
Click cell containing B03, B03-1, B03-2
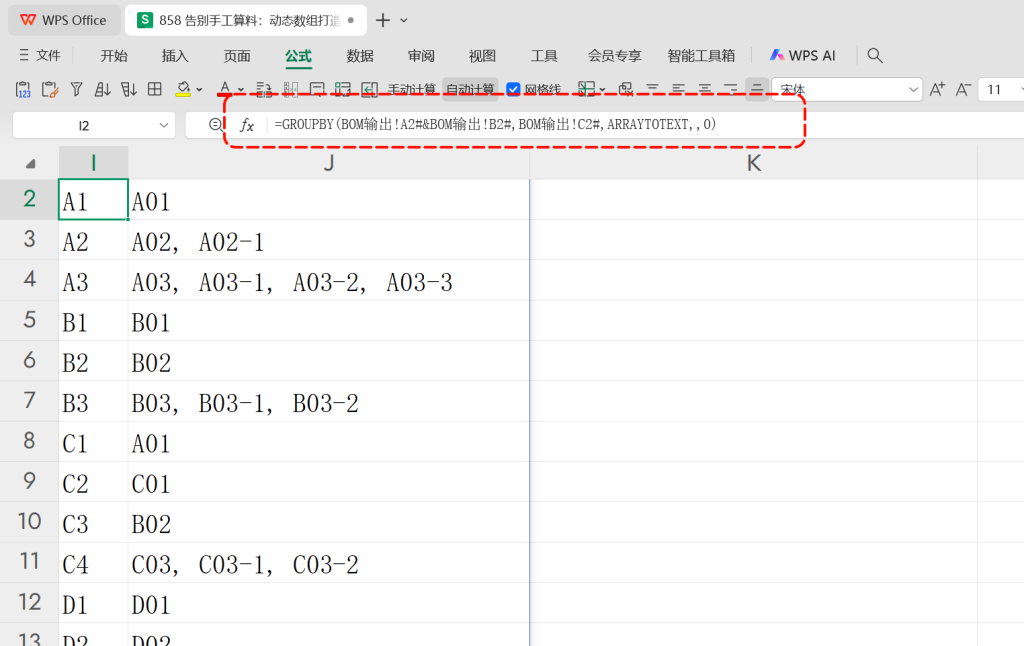click(x=328, y=402)
